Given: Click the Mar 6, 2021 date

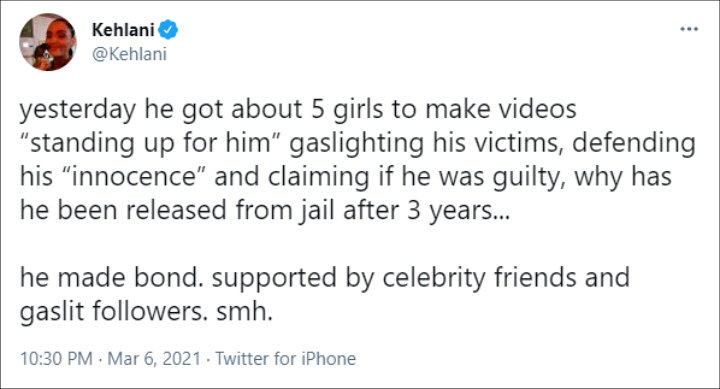Looking at the screenshot, I should [154, 359].
